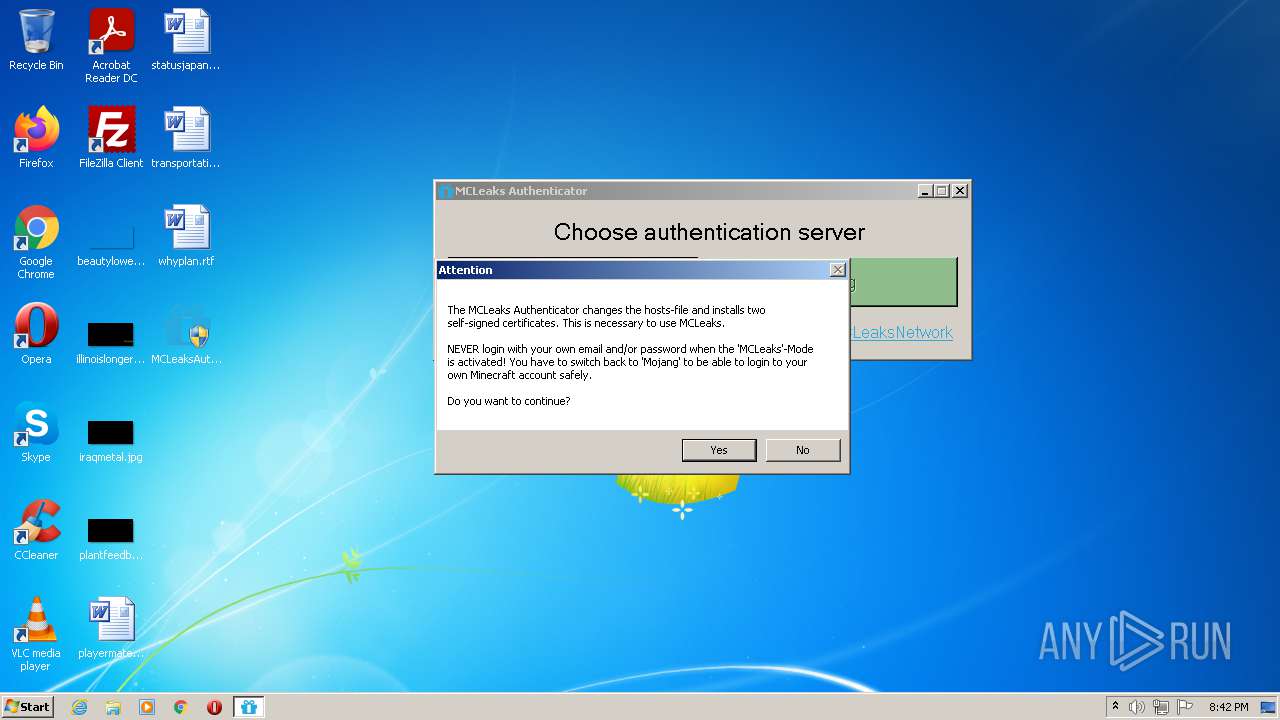Click the network tray icon
The width and height of the screenshot is (1280, 720).
pos(1161,707)
